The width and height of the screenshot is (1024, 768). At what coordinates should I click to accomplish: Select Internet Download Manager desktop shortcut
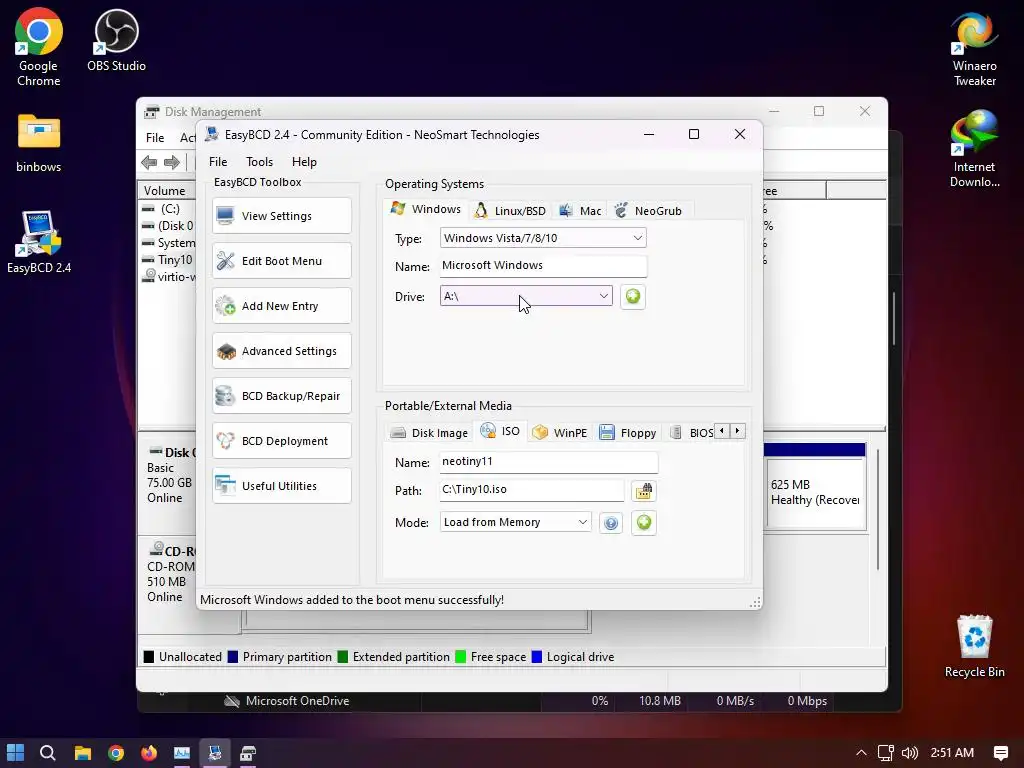pos(974,149)
